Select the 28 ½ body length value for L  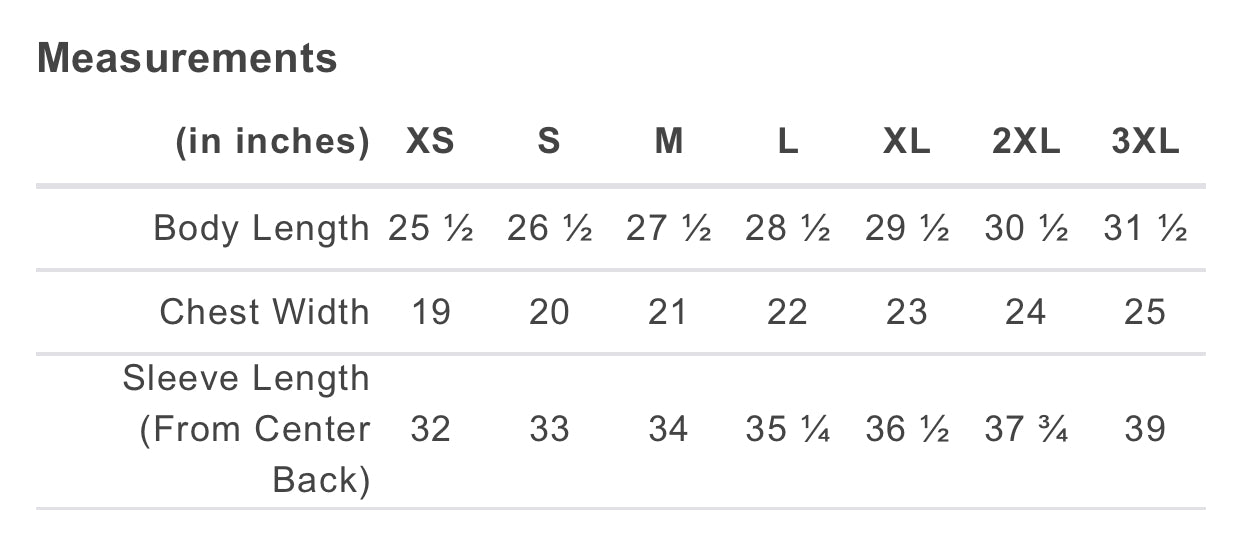click(x=787, y=229)
